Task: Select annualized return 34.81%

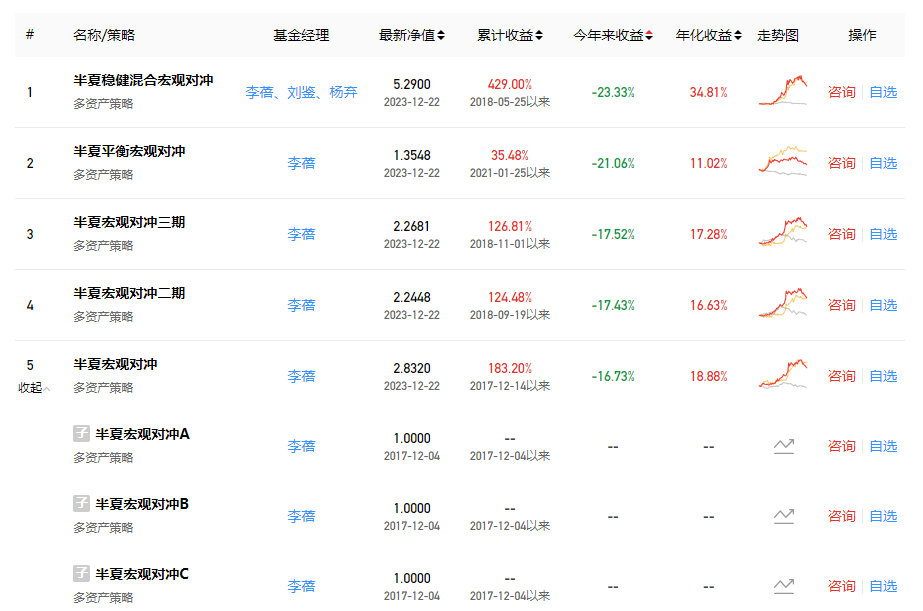Action: click(x=709, y=92)
